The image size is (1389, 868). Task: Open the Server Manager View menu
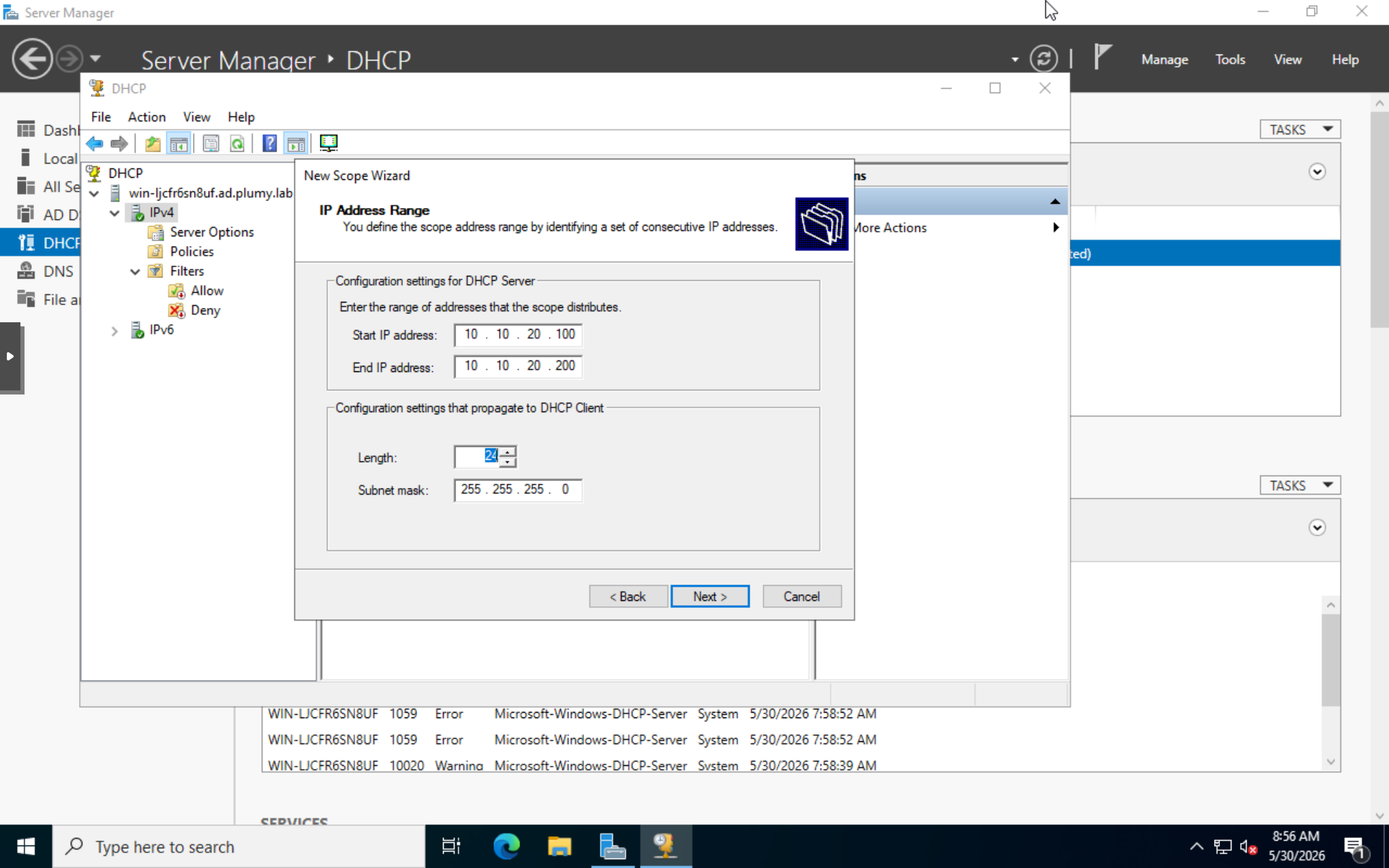click(1287, 60)
